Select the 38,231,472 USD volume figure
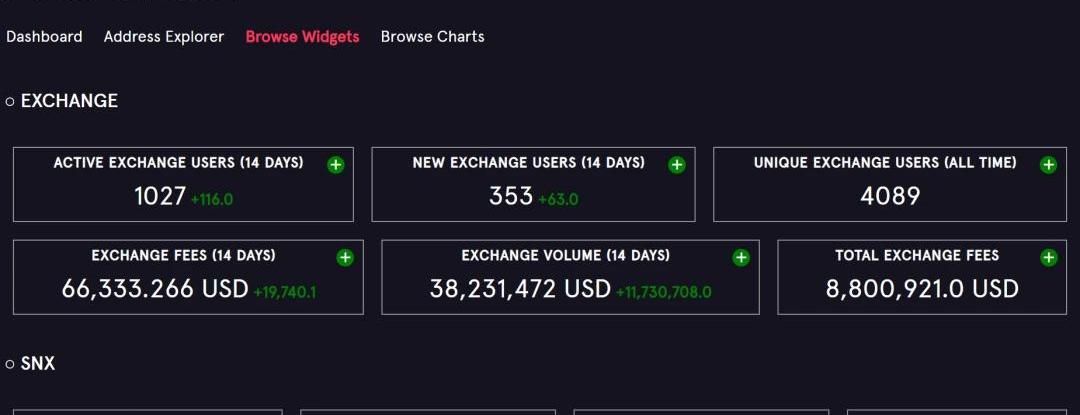 520,289
